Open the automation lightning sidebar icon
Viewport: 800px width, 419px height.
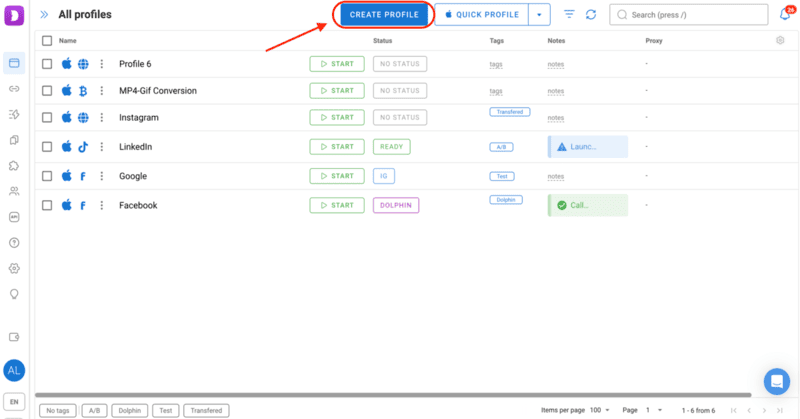coord(14,114)
